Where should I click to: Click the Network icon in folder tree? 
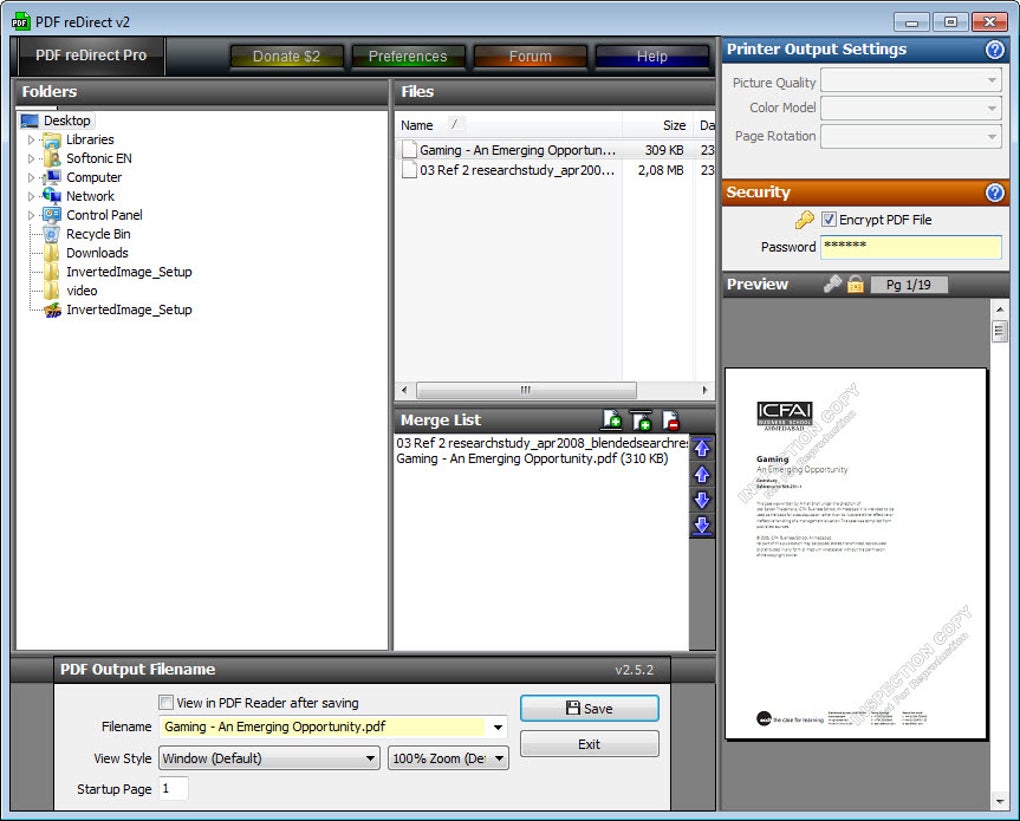point(51,196)
